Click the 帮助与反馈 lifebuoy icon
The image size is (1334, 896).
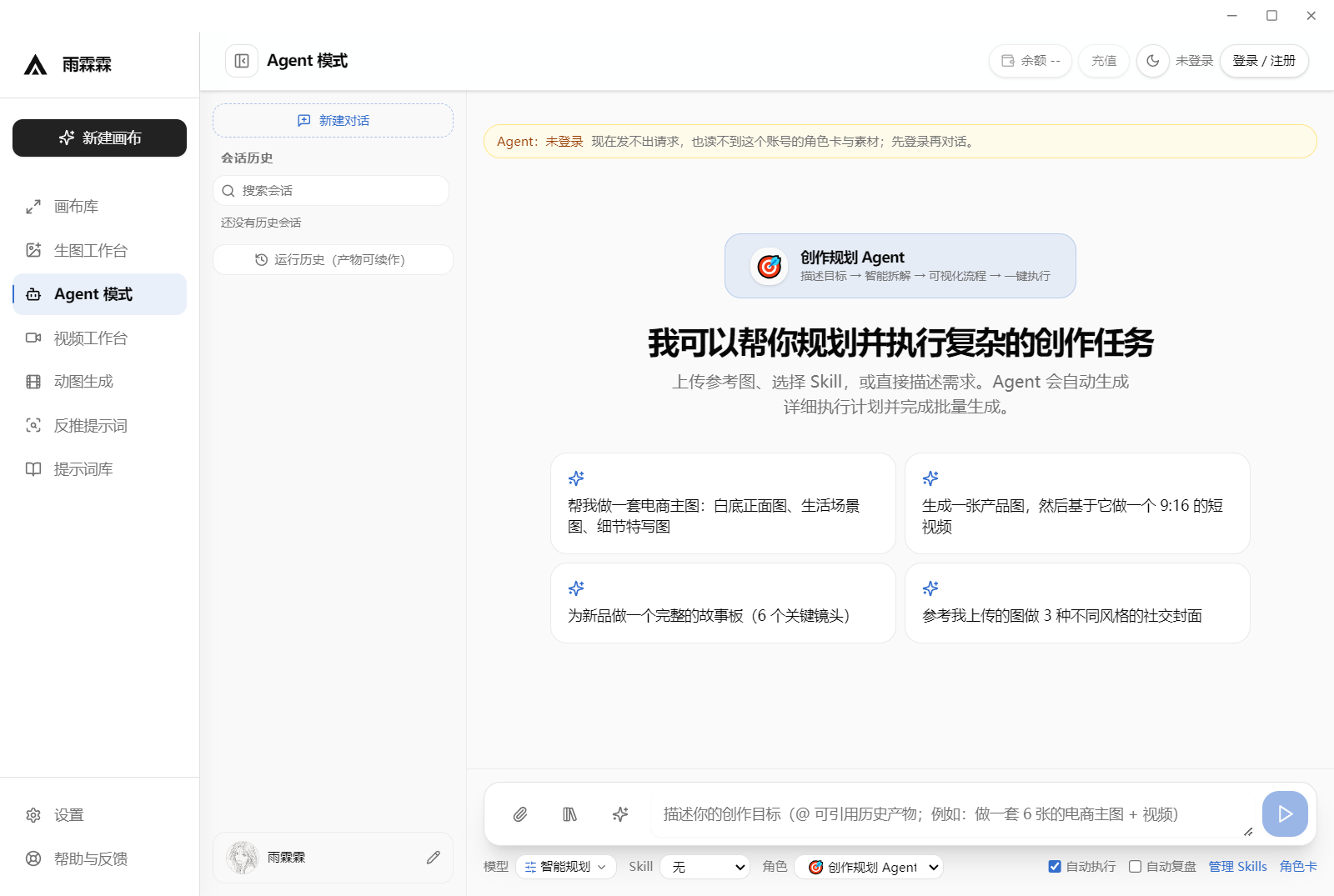click(33, 858)
